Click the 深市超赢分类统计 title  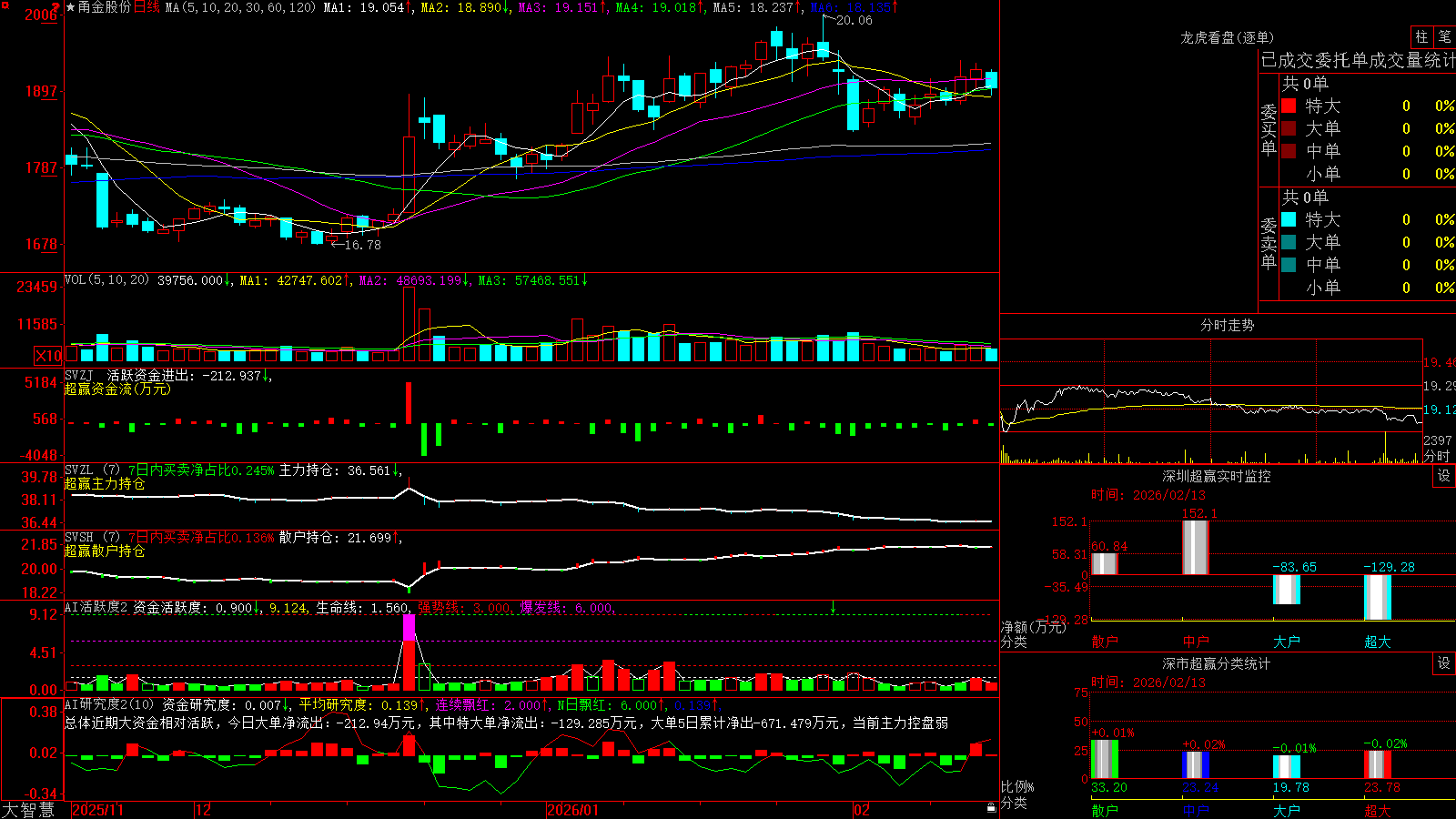1216,663
